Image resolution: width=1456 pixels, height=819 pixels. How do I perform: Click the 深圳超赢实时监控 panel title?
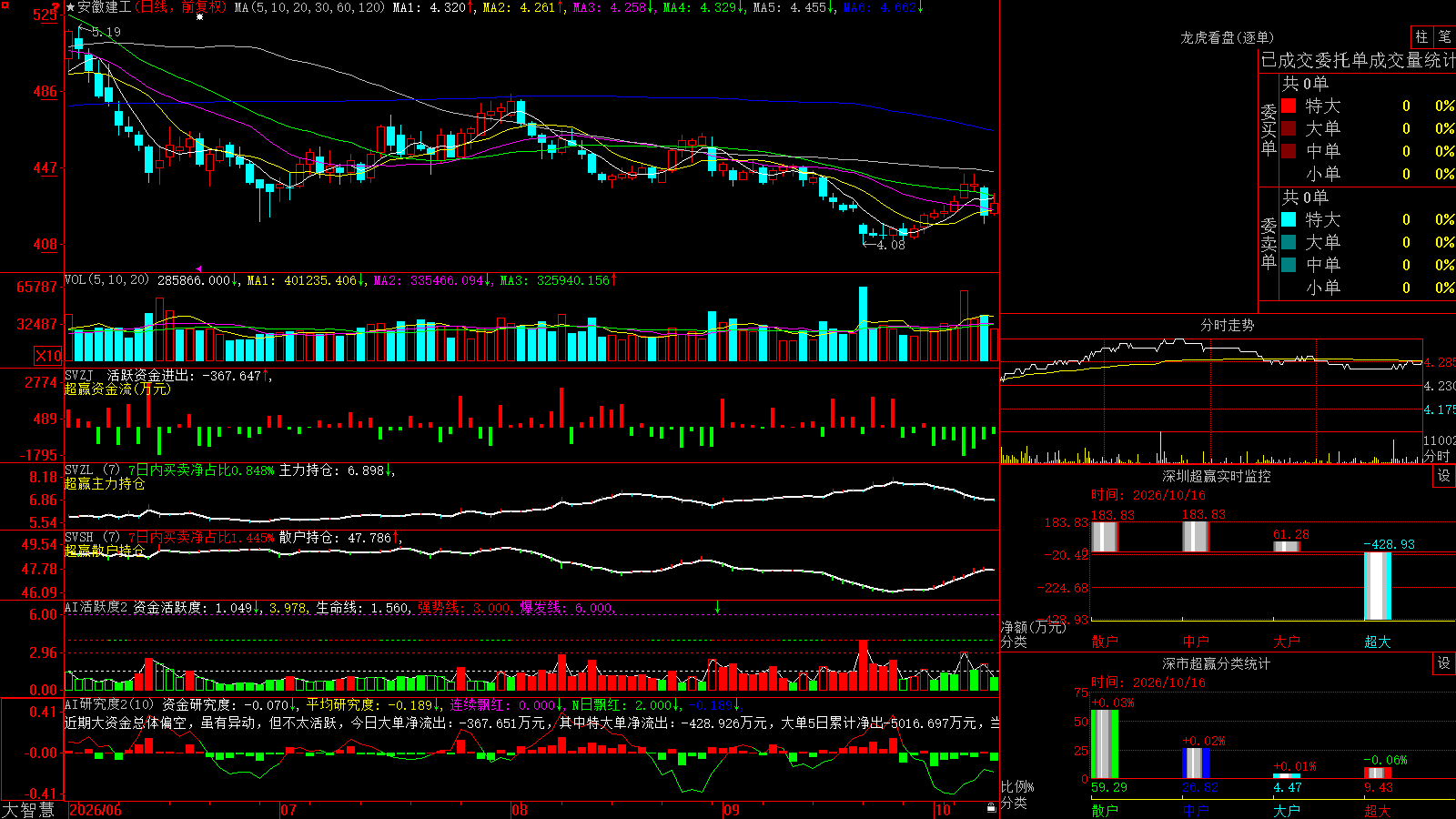pos(1216,476)
